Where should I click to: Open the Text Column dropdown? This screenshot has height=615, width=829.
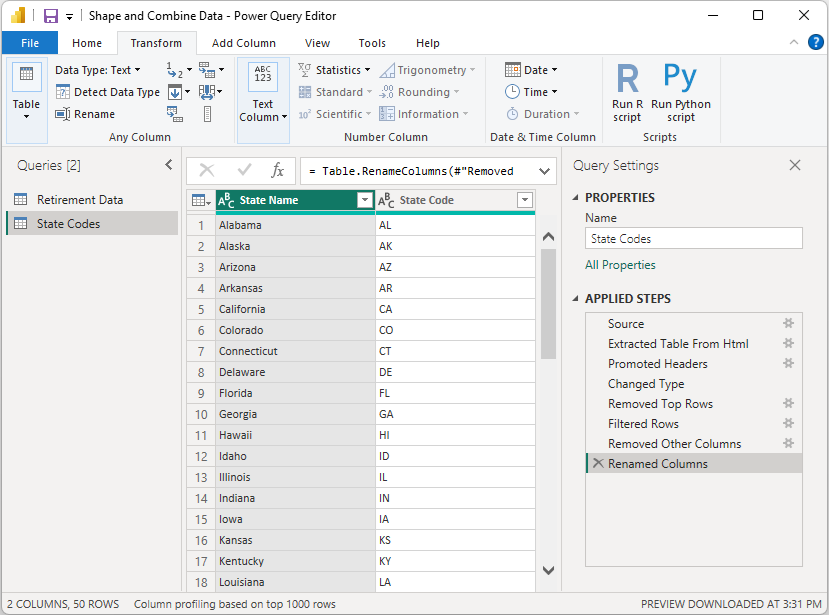tap(263, 100)
